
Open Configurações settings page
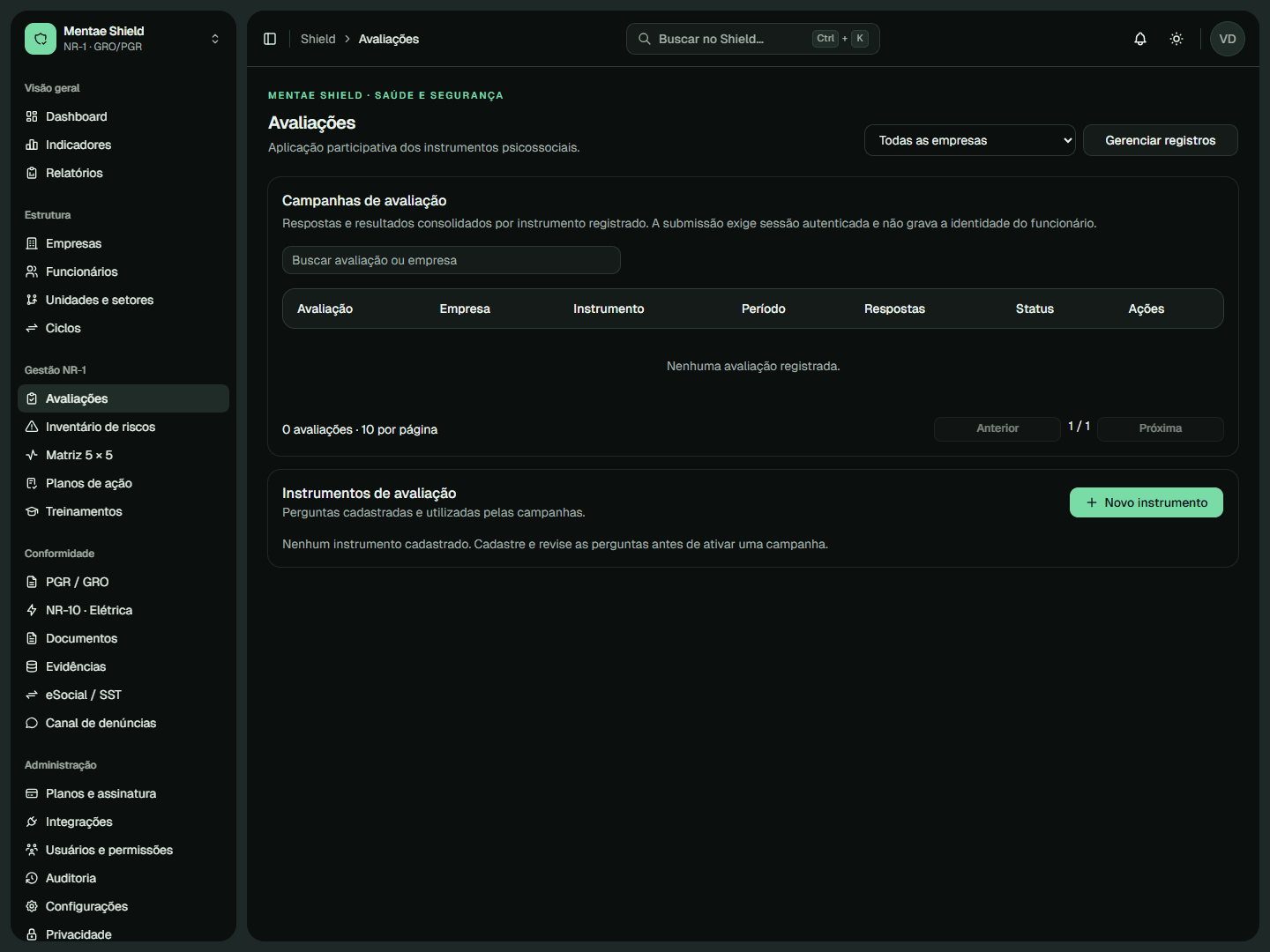tap(123, 906)
